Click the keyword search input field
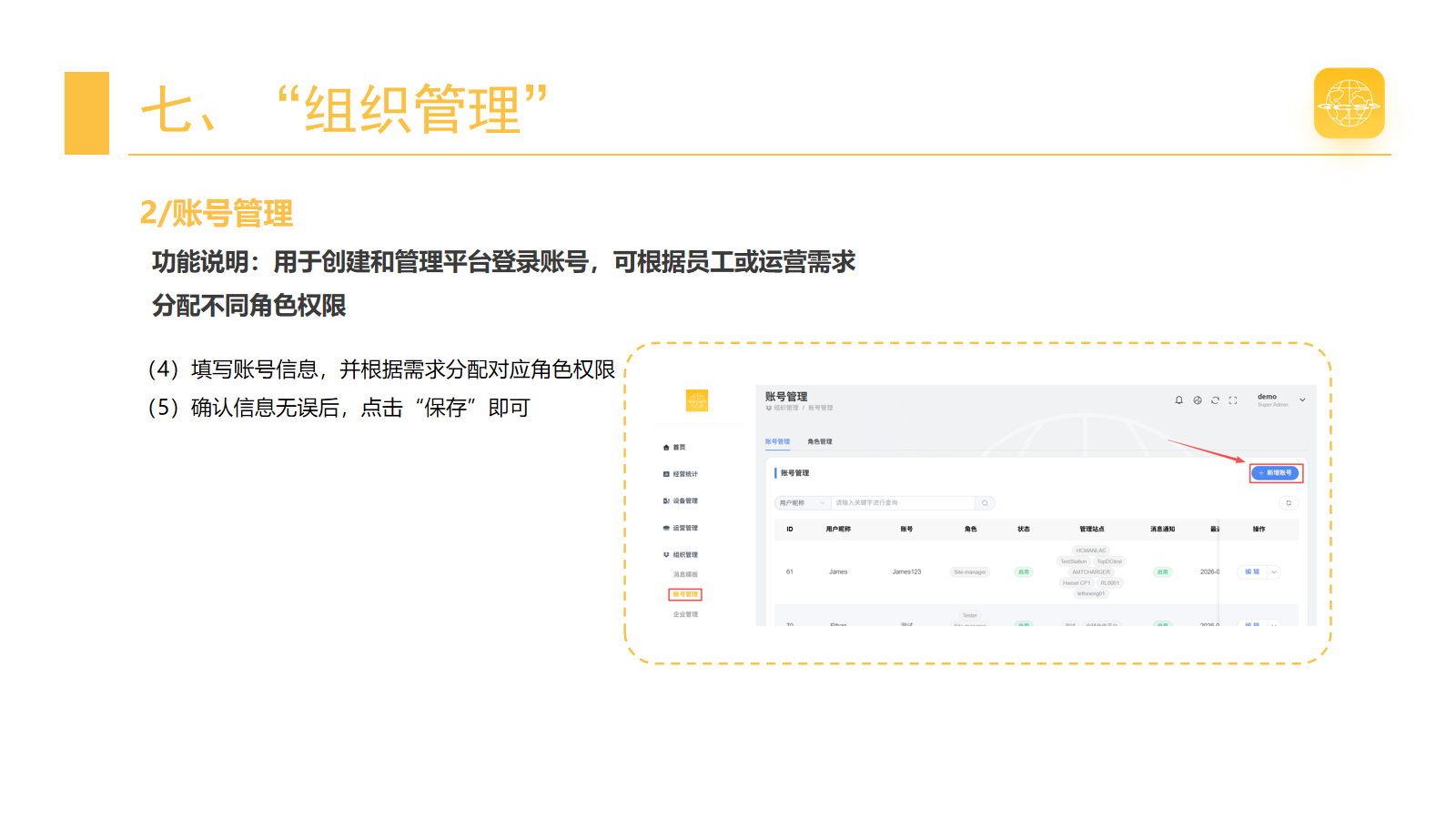The height and width of the screenshot is (819, 1456). [903, 503]
